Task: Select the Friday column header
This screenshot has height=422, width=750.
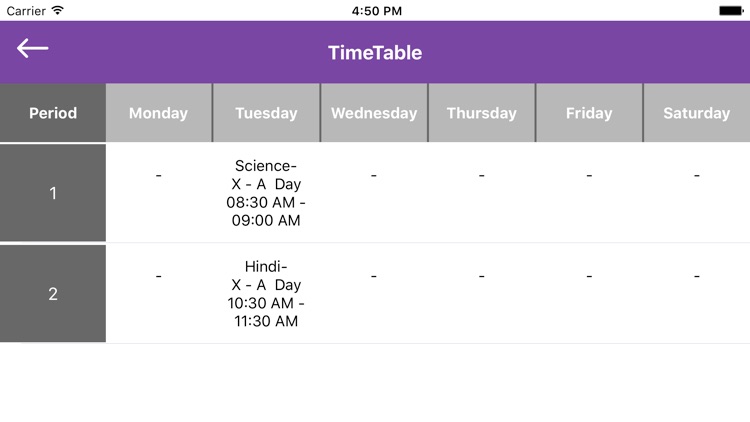Action: (x=589, y=113)
